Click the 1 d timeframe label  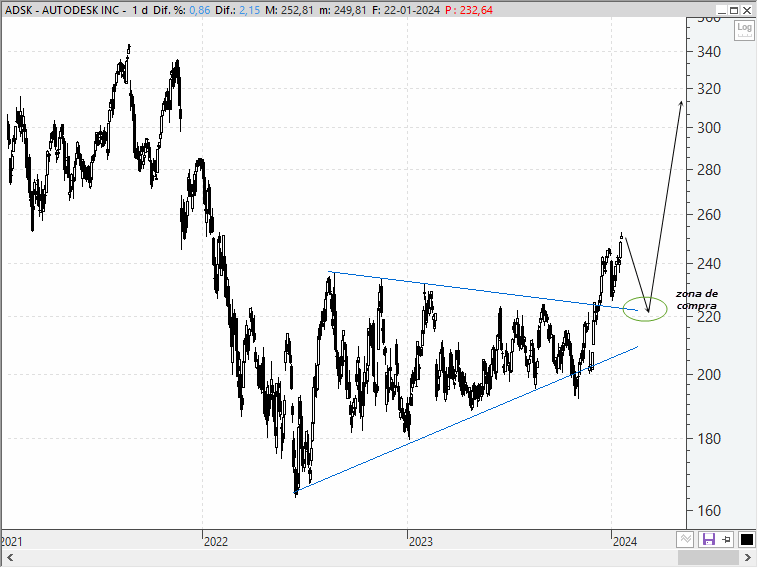click(x=140, y=10)
